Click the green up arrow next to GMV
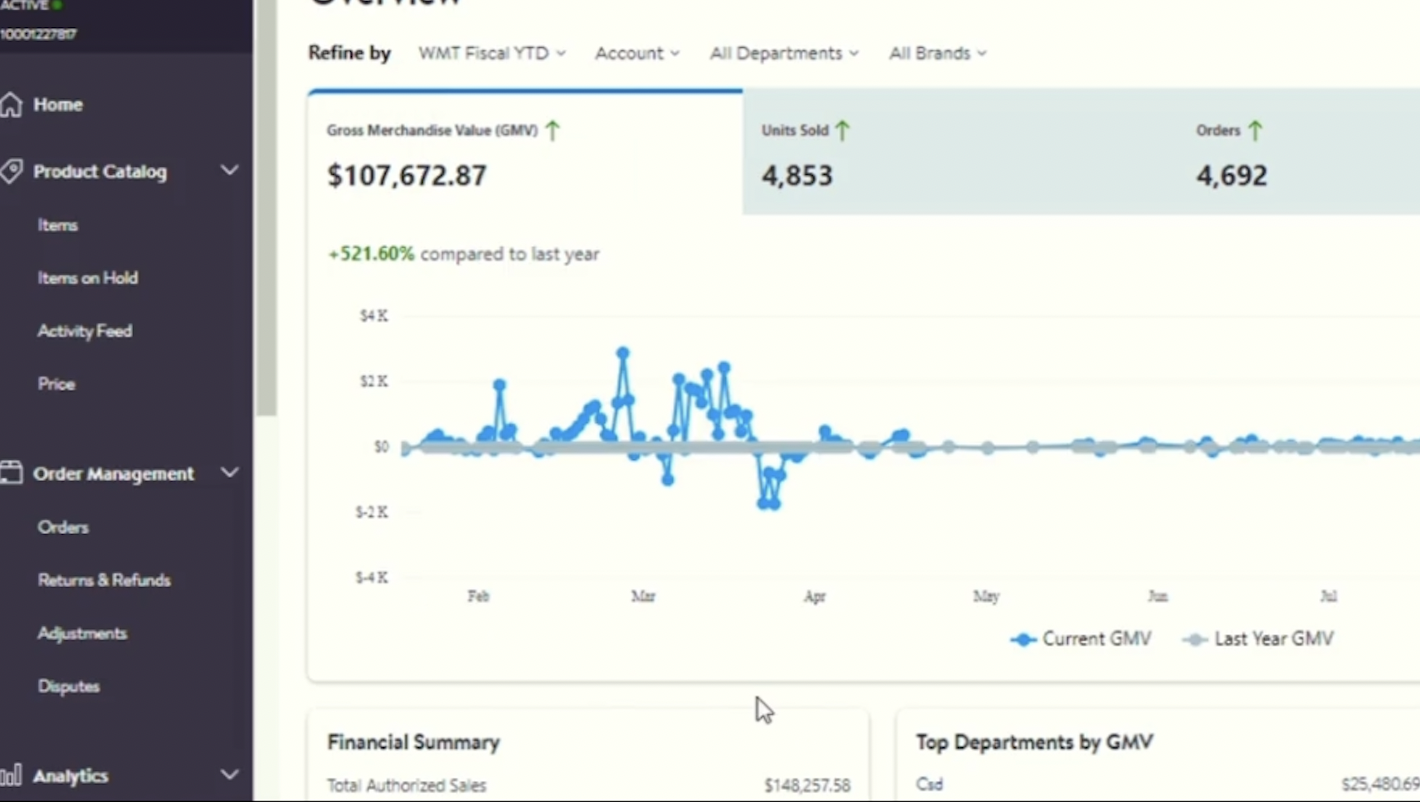This screenshot has width=1420, height=802. [x=552, y=130]
